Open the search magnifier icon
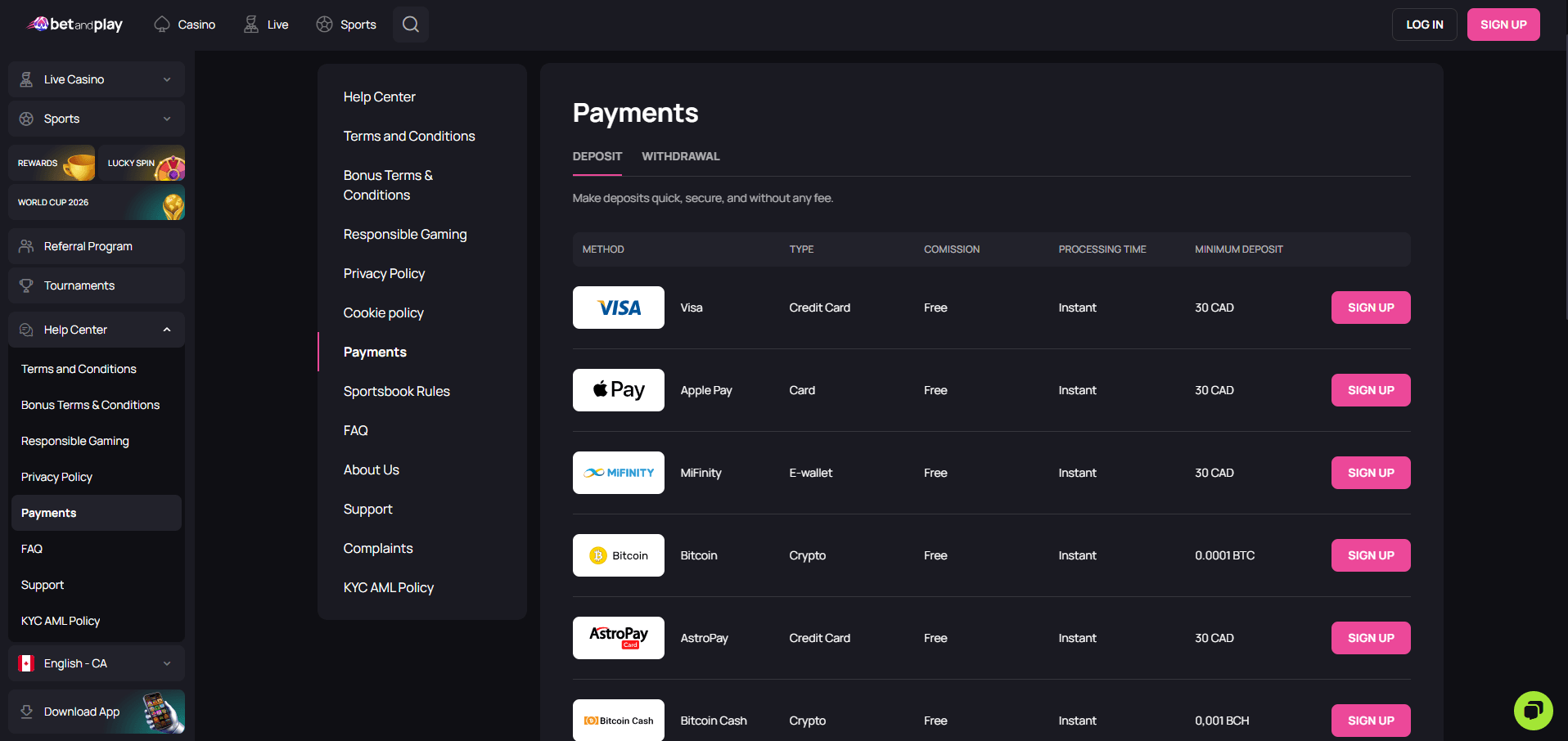Viewport: 1568px width, 741px height. [x=411, y=25]
